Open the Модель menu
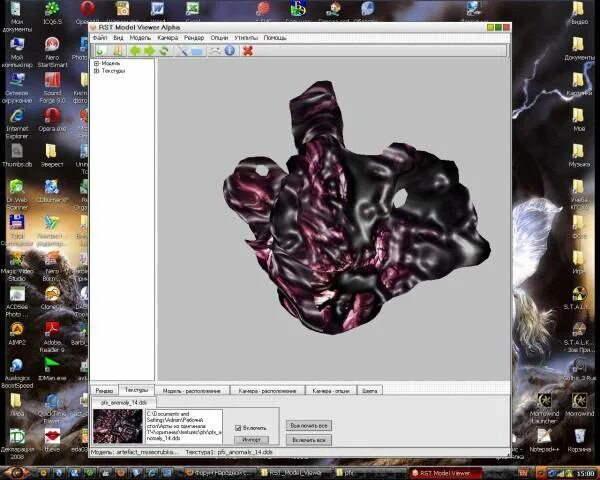600x480 pixels. click(x=140, y=38)
